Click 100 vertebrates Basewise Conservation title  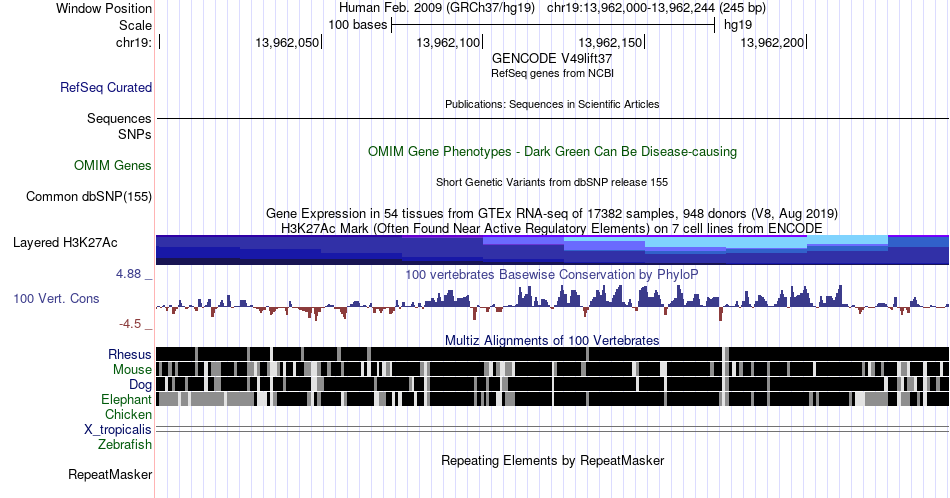pyautogui.click(x=552, y=274)
